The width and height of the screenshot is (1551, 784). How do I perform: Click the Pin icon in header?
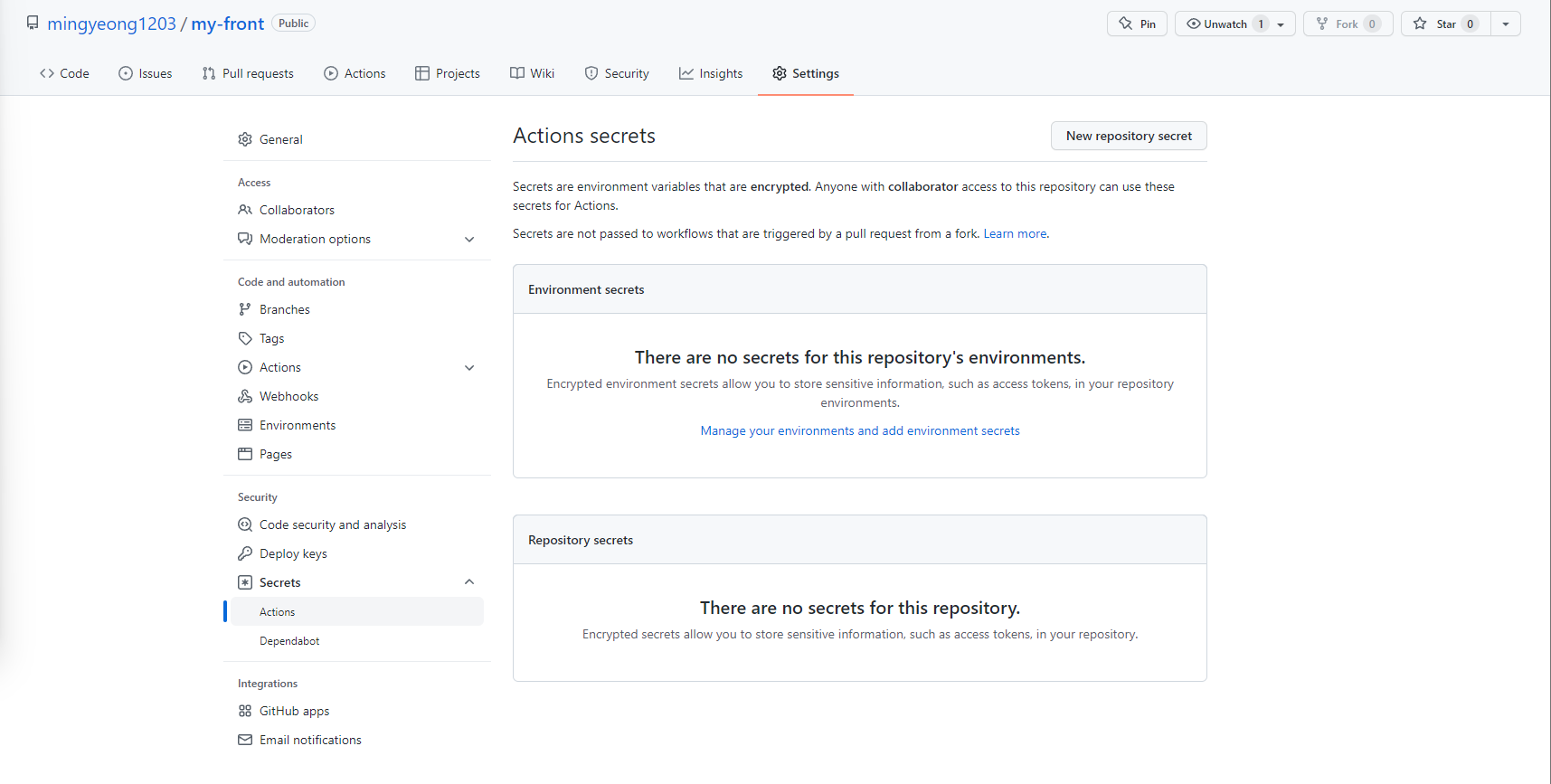pos(1126,24)
